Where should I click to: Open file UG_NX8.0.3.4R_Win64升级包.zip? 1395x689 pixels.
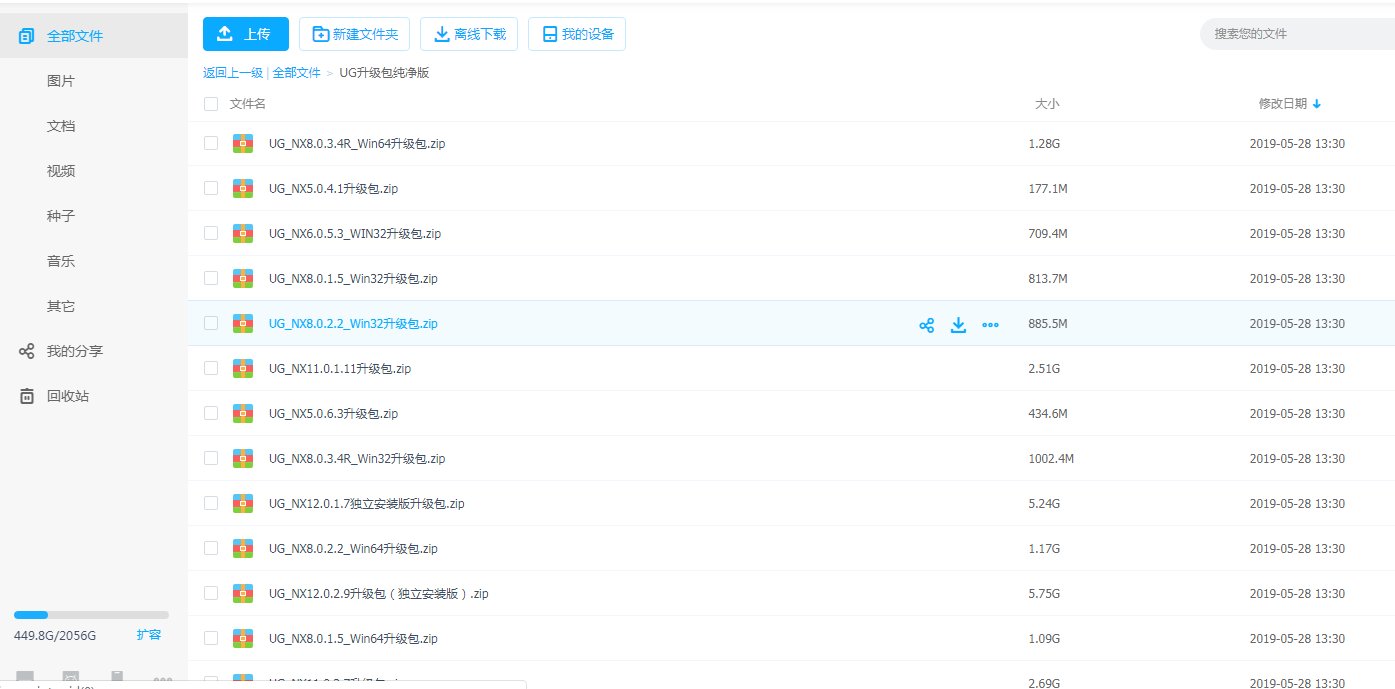click(357, 143)
